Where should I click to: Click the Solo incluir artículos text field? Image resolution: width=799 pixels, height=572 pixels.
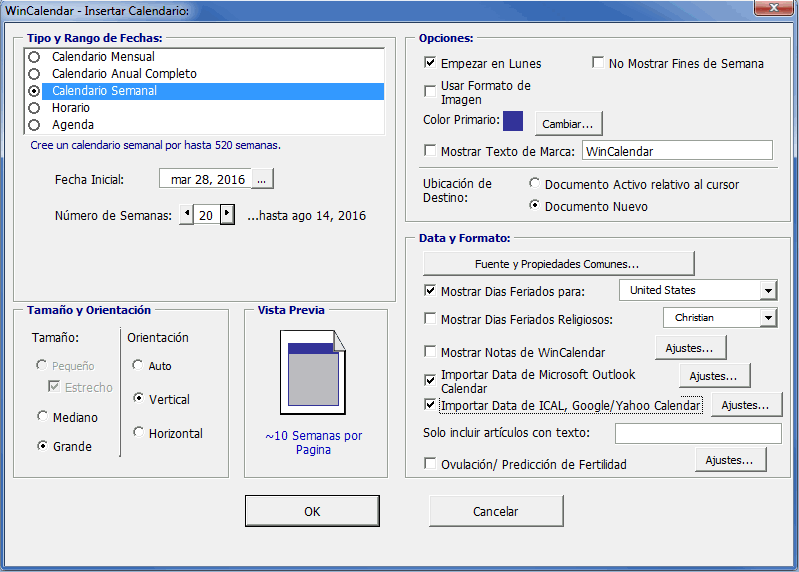(x=697, y=433)
